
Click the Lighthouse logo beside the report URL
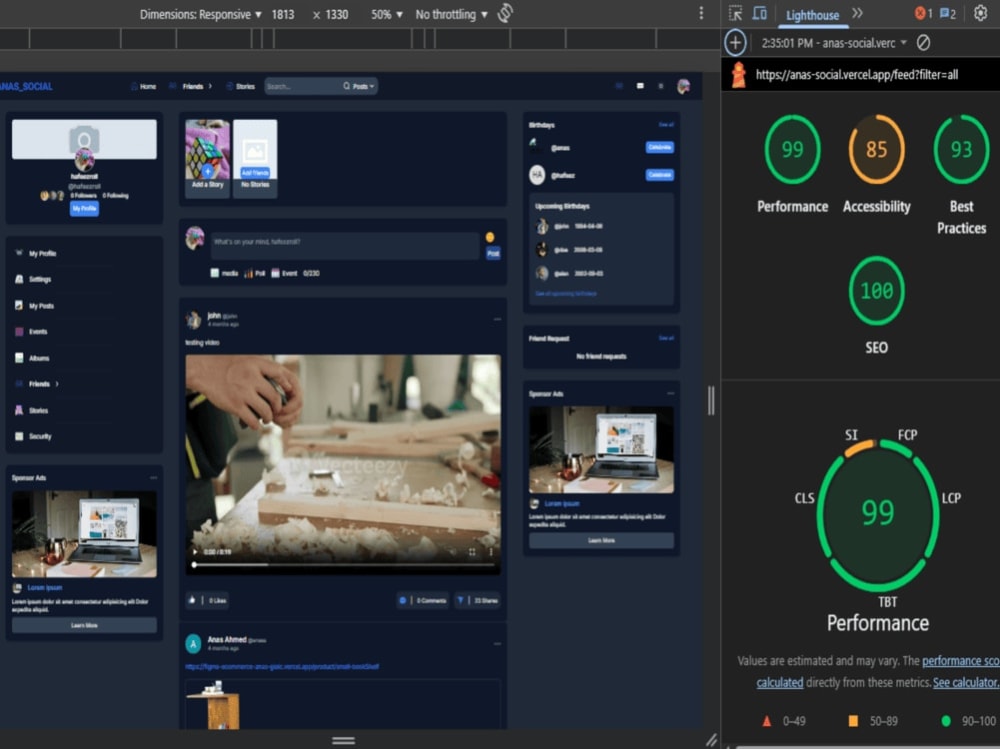click(739, 75)
